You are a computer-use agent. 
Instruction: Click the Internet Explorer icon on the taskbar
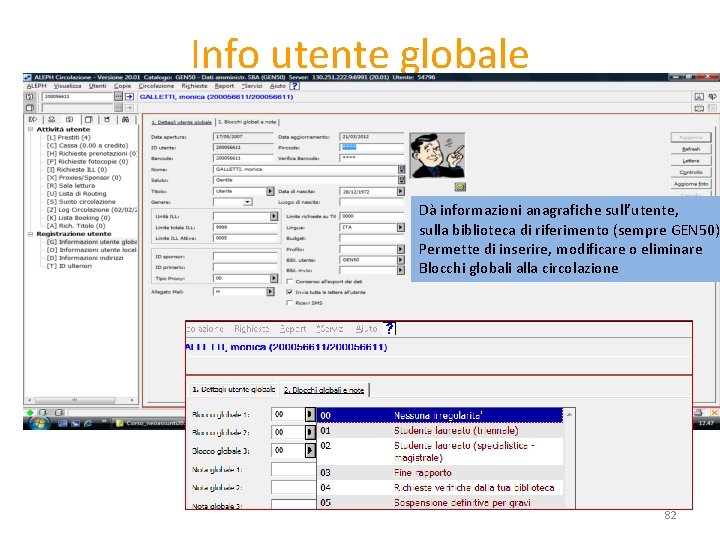(88, 423)
